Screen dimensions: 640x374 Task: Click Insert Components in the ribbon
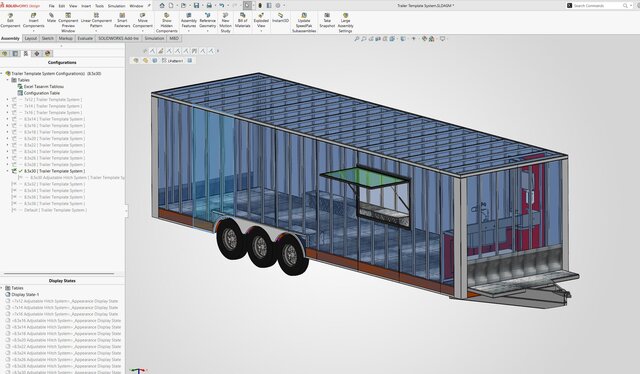(x=33, y=20)
